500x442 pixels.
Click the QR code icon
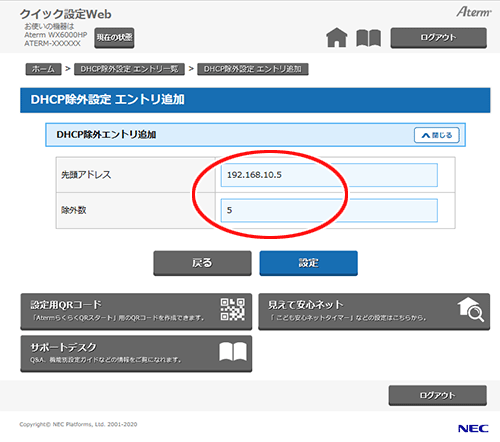pyautogui.click(x=233, y=310)
